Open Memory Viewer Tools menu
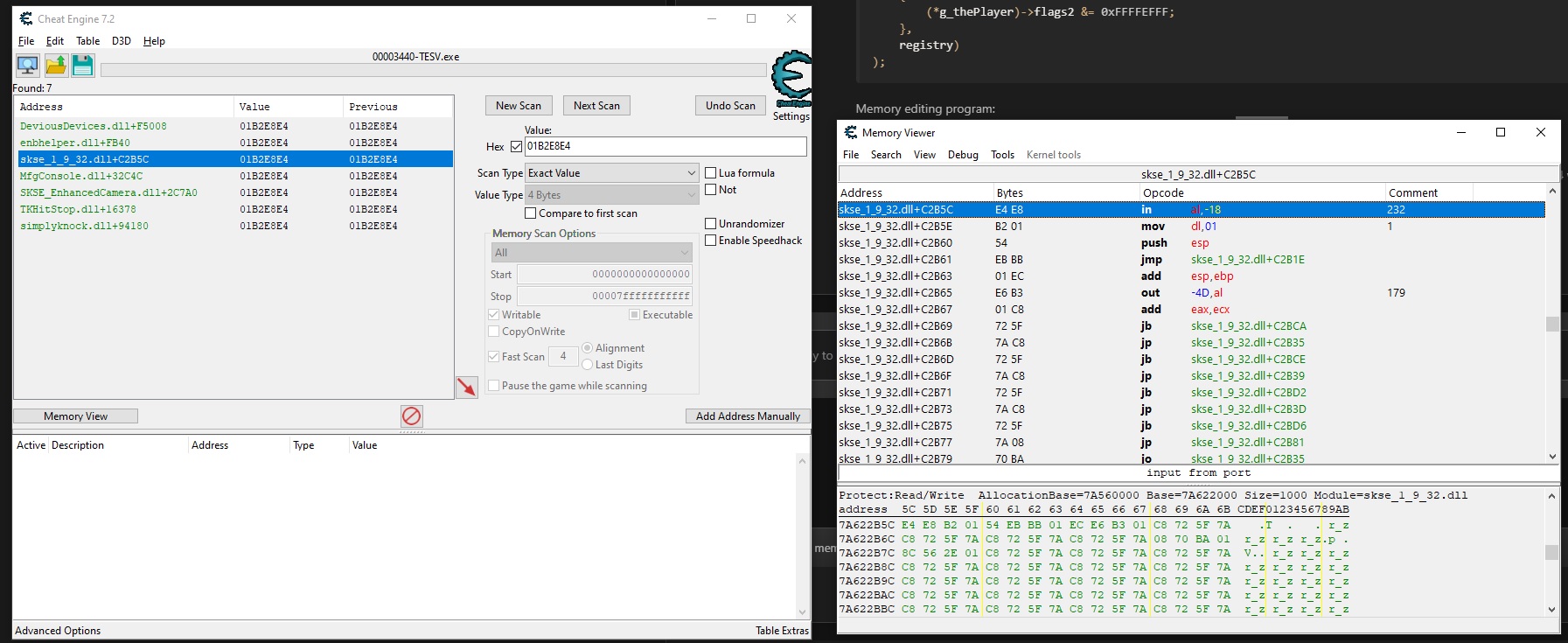The width and height of the screenshot is (1568, 643). 1002,155
